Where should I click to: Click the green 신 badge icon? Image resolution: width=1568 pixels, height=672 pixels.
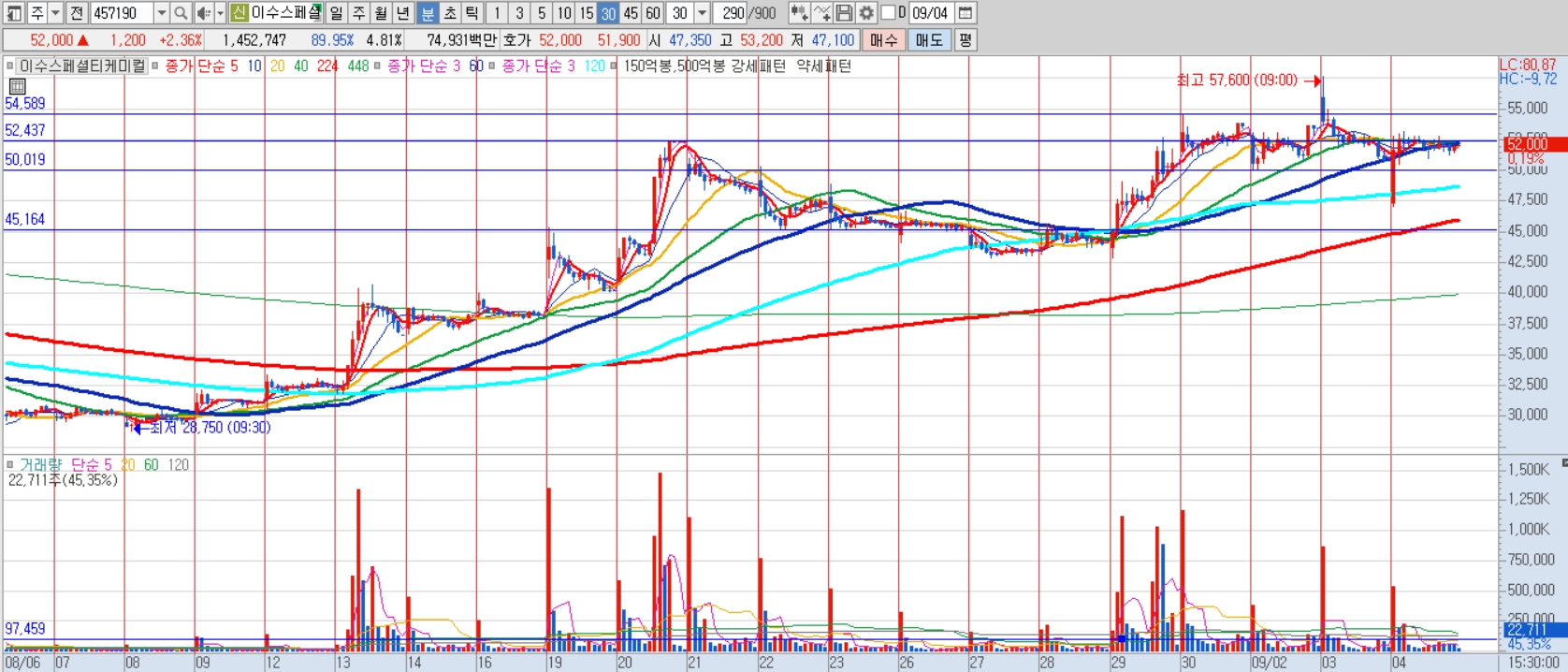[239, 13]
